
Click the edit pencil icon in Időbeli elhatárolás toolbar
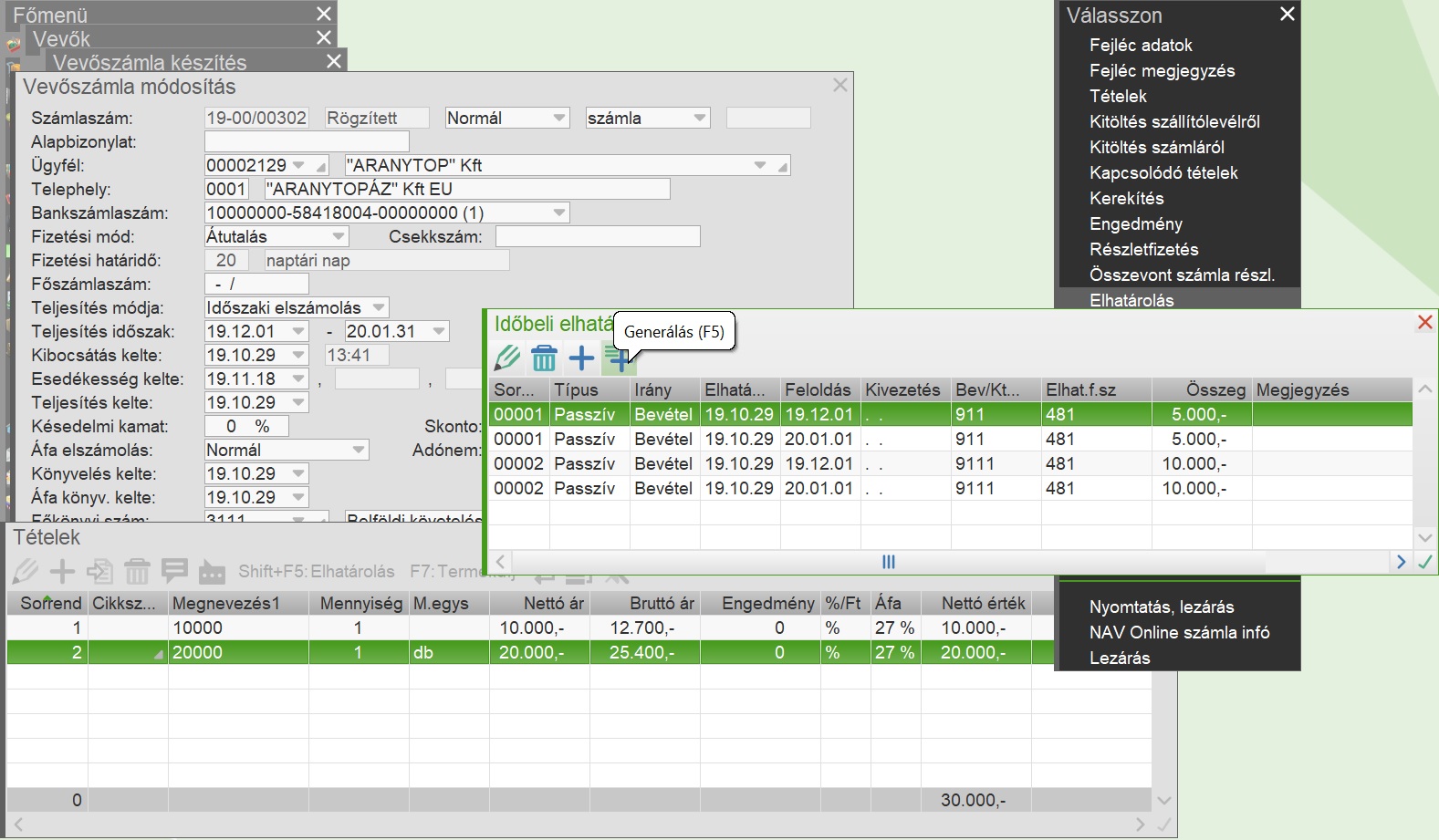pyautogui.click(x=507, y=358)
